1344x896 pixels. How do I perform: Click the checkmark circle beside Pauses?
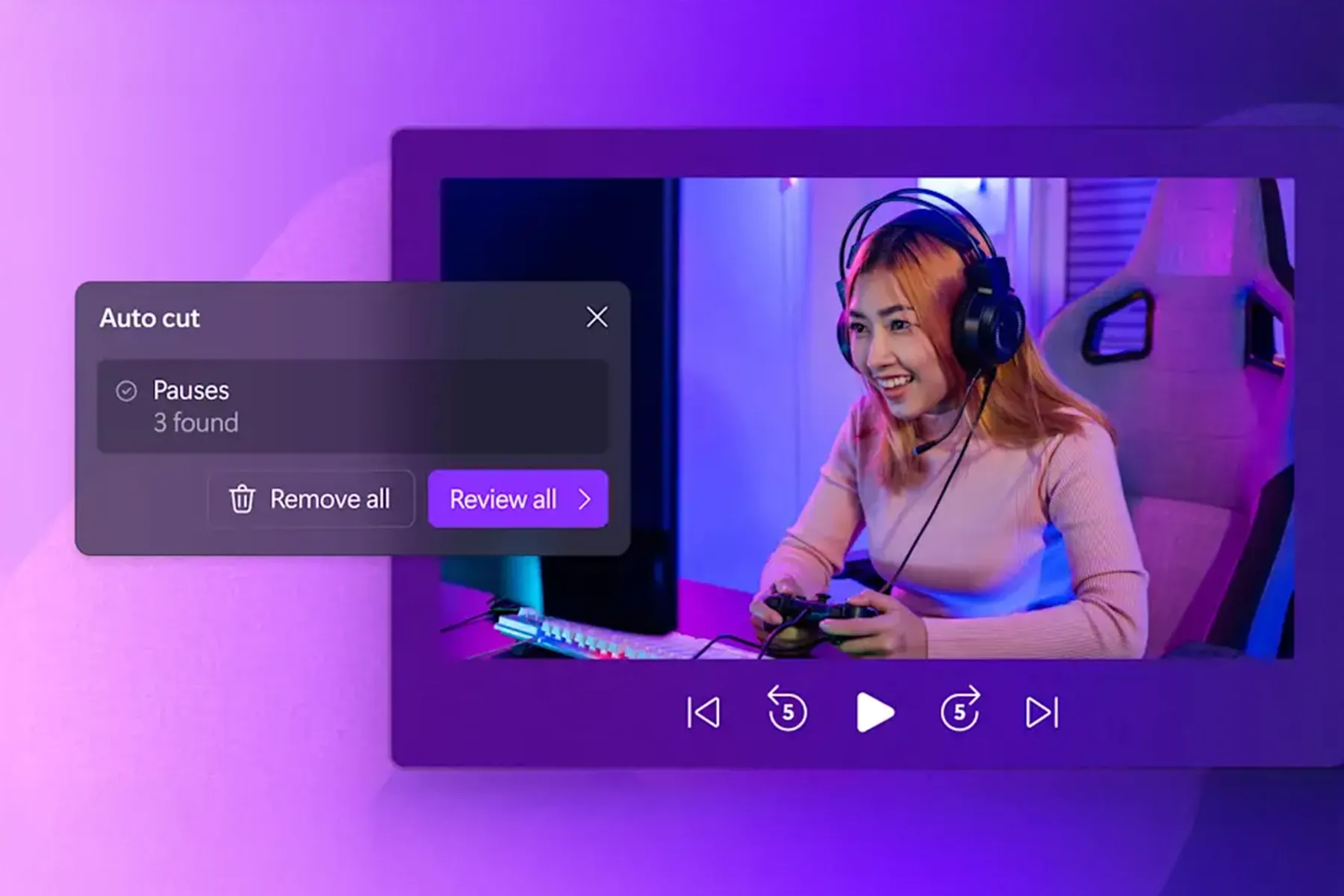[x=127, y=391]
